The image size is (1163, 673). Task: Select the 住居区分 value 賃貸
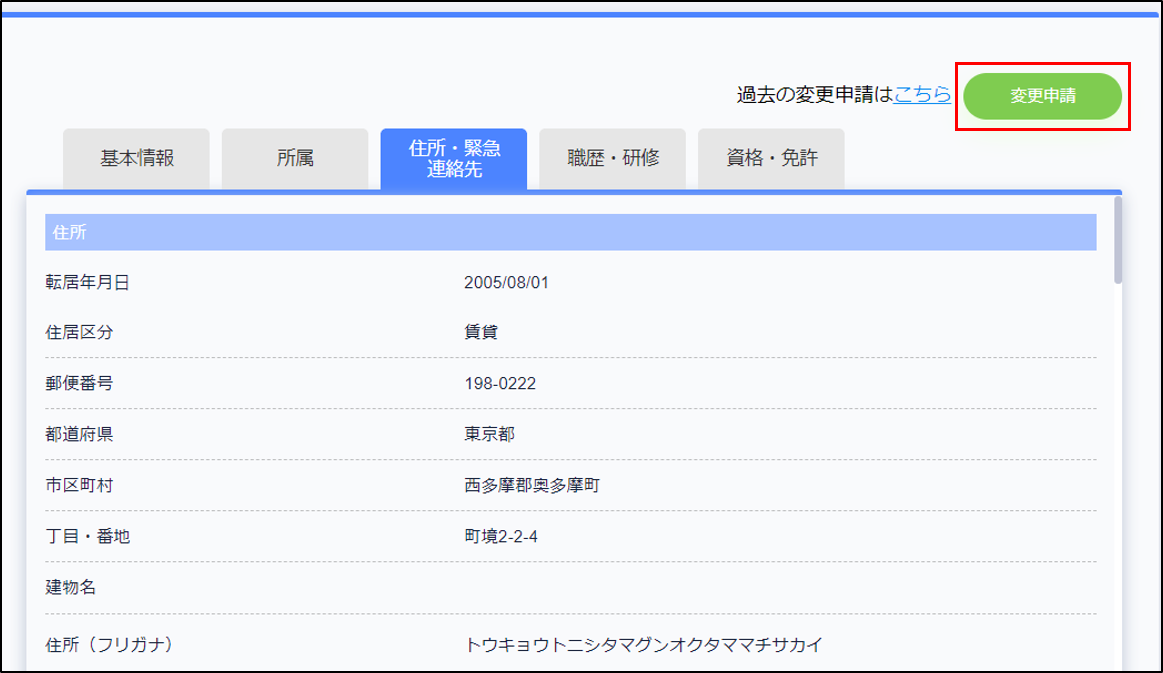(x=481, y=332)
